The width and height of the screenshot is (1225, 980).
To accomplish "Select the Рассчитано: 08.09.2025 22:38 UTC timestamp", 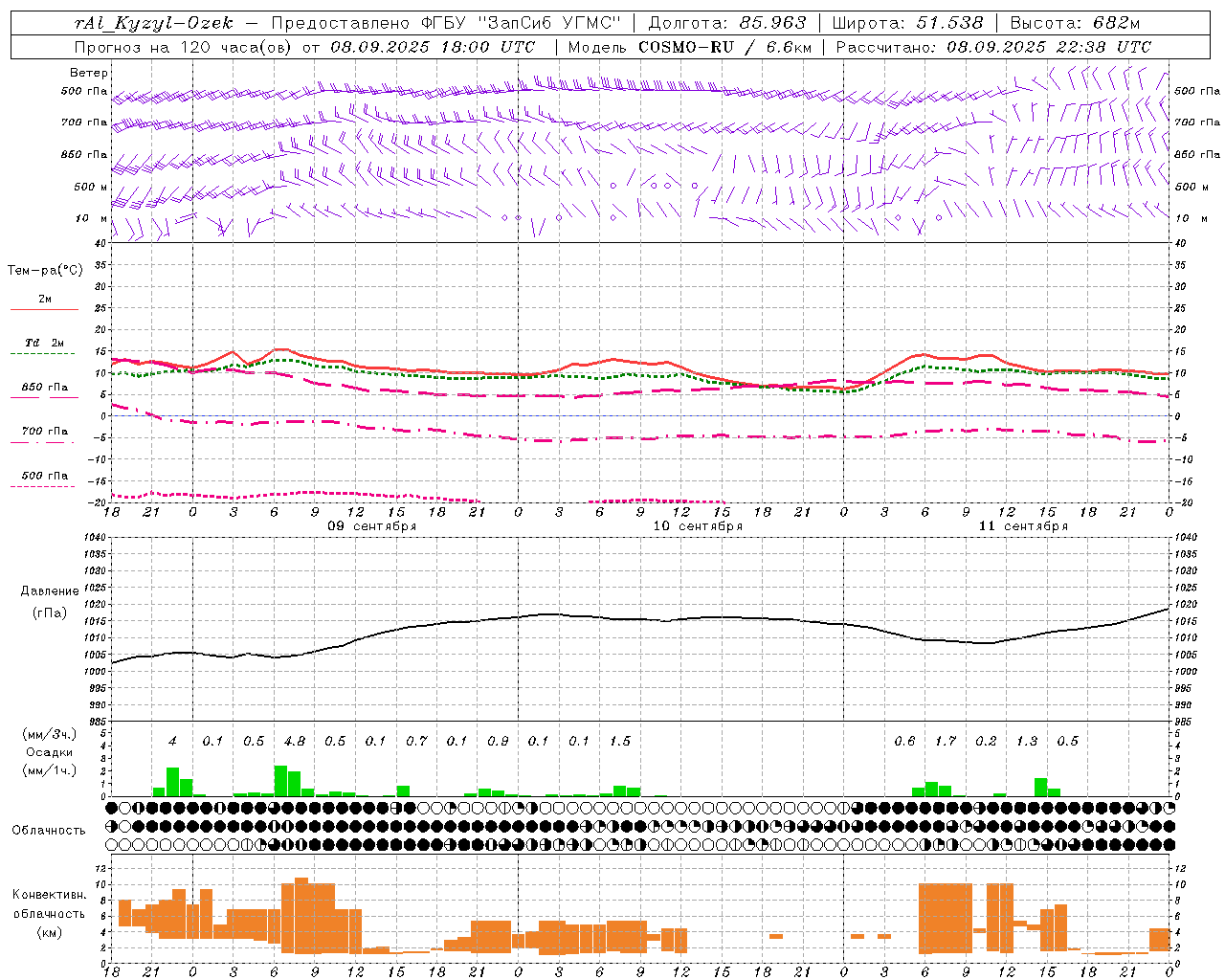I will [x=993, y=47].
